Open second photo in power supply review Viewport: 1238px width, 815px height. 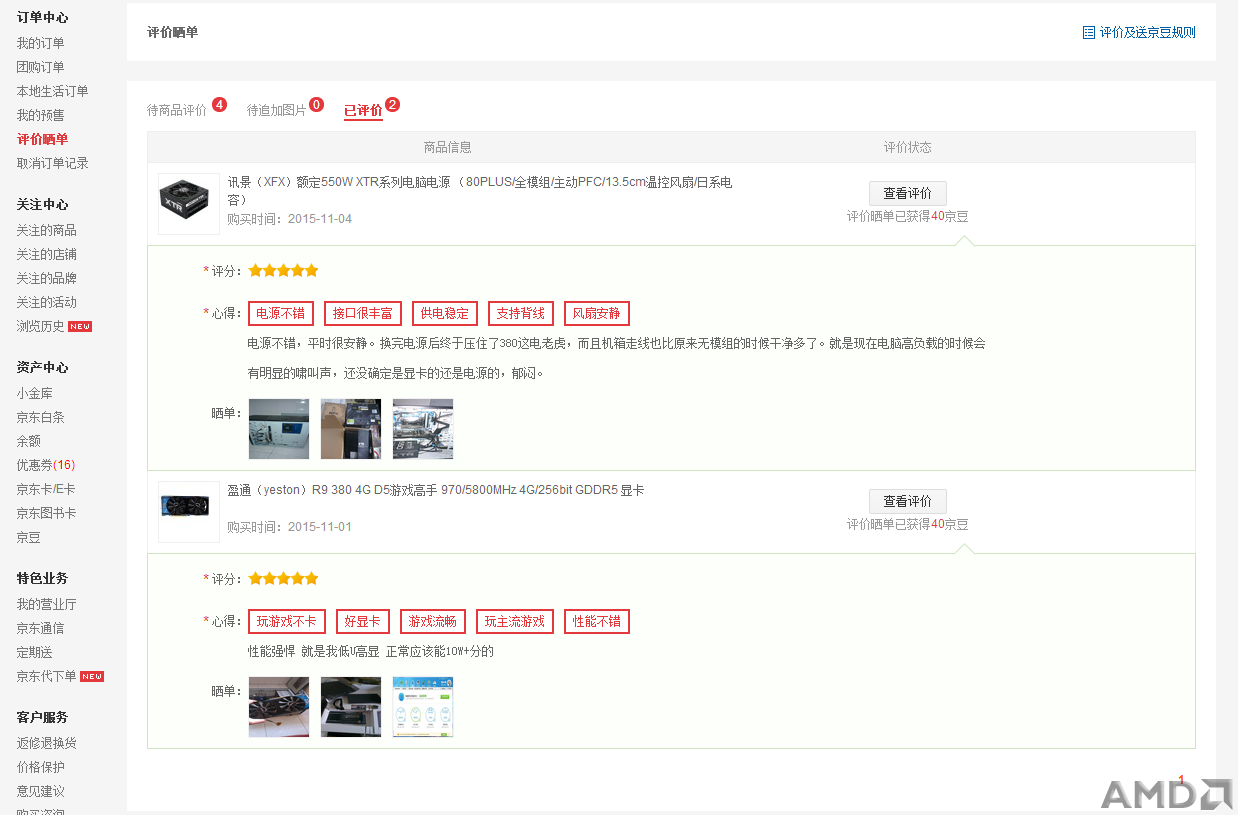pyautogui.click(x=351, y=429)
